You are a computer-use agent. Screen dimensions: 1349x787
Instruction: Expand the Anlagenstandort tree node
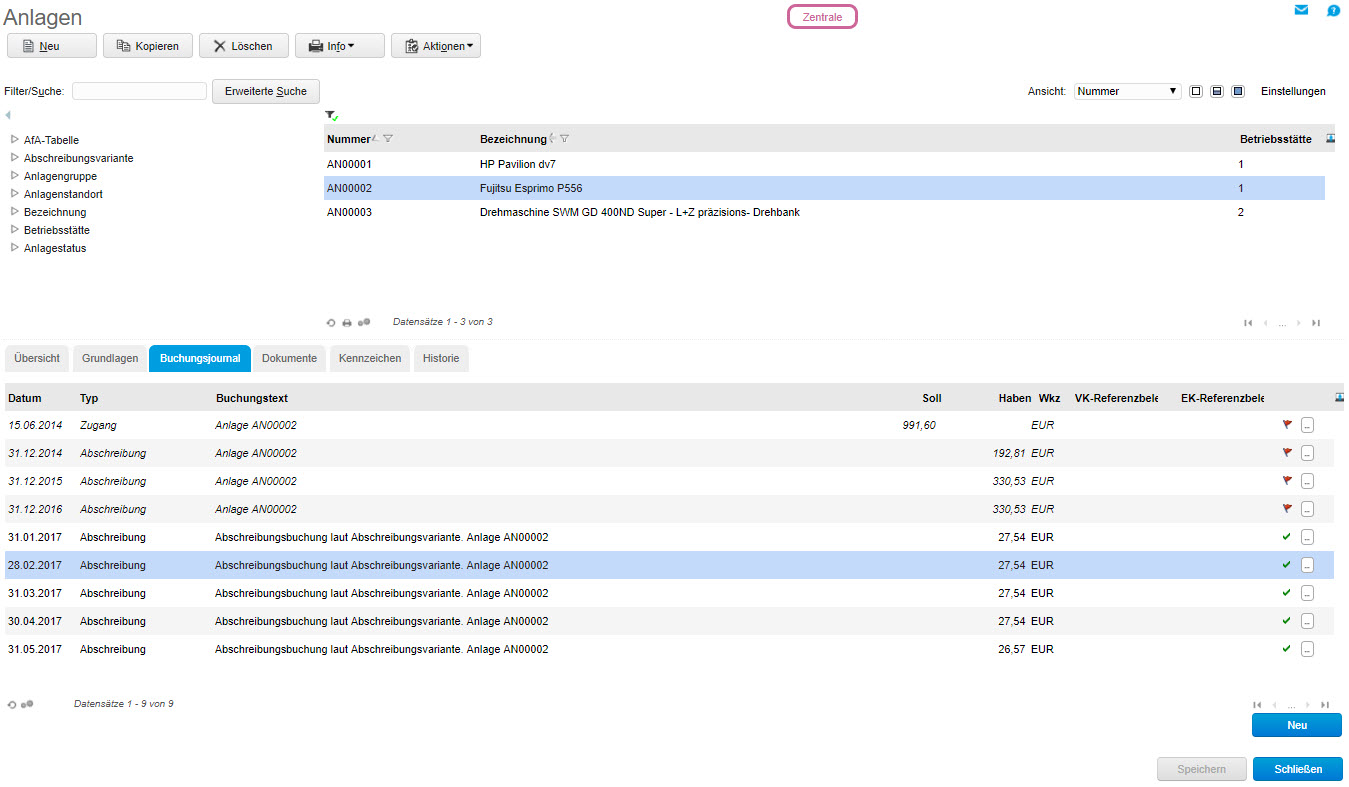15,194
